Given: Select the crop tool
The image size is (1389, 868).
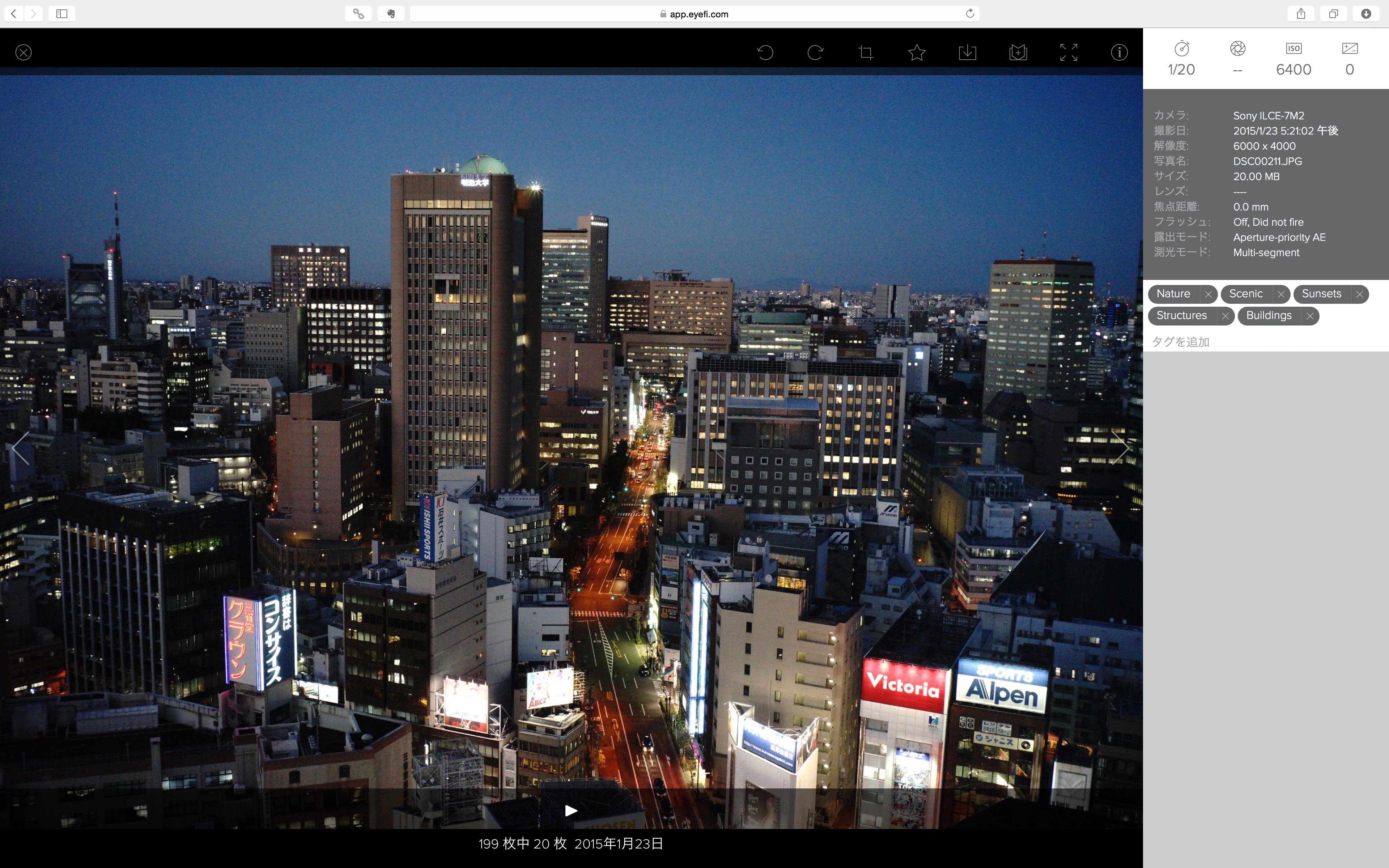Looking at the screenshot, I should (866, 53).
